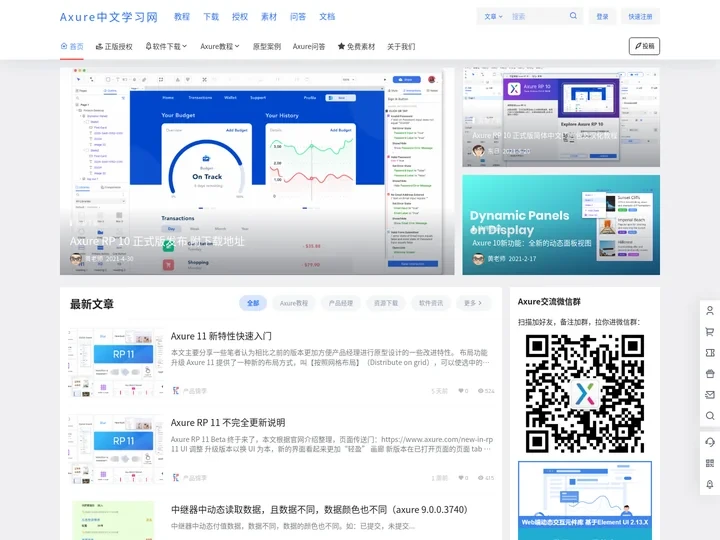The height and width of the screenshot is (540, 720).
Task: Select the 软件资讯 article filter tab
Action: [431, 303]
